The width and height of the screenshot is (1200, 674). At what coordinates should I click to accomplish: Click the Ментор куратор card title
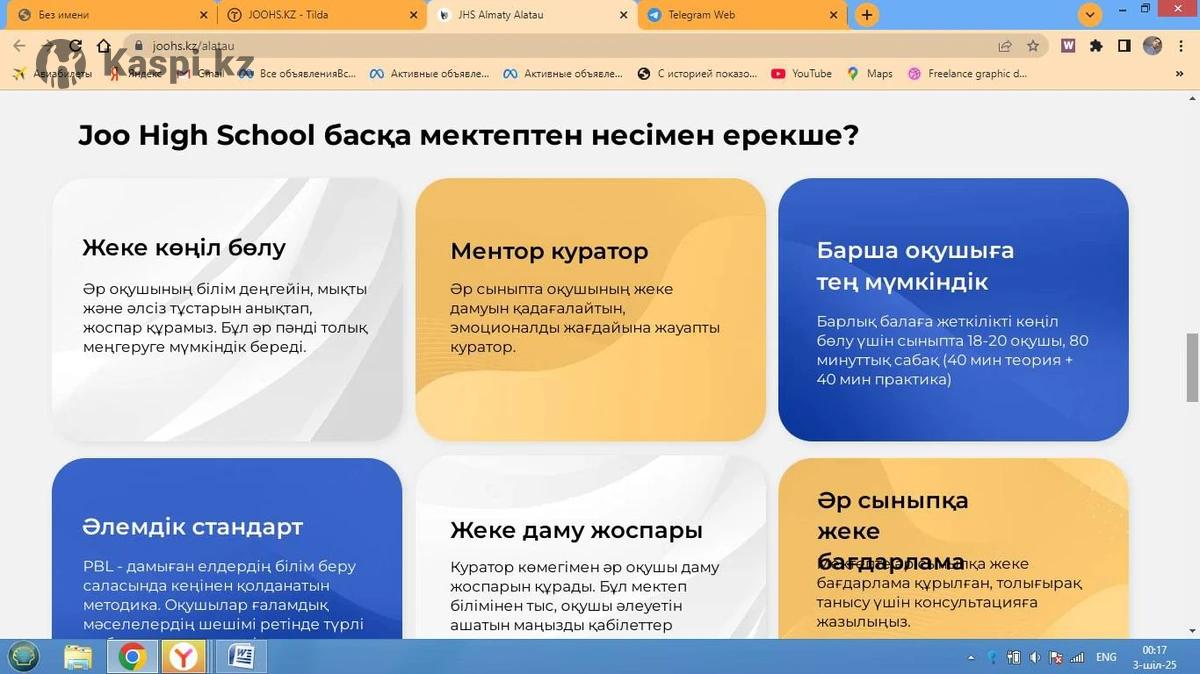click(549, 251)
